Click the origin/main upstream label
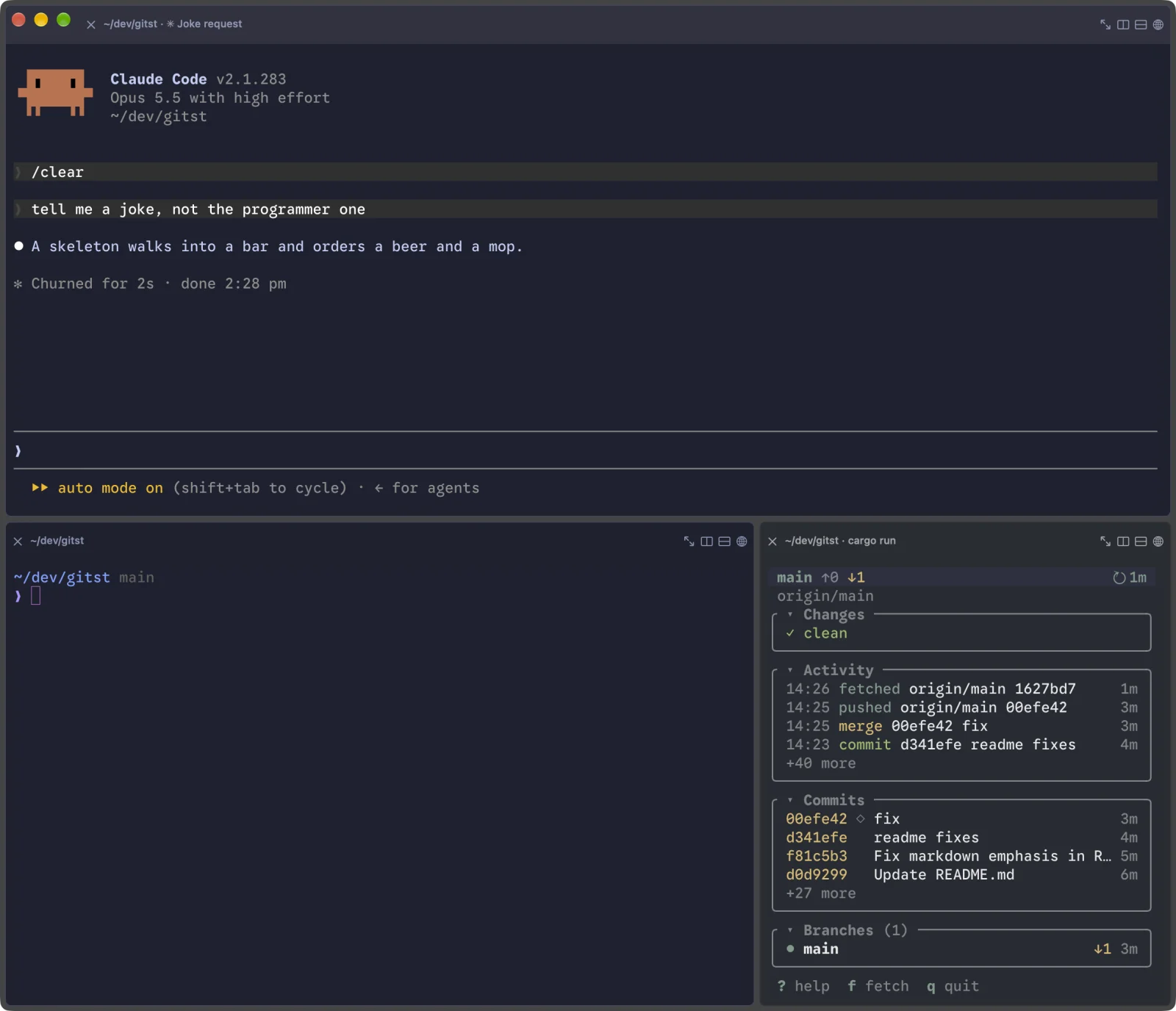Image resolution: width=1176 pixels, height=1011 pixels. [825, 596]
